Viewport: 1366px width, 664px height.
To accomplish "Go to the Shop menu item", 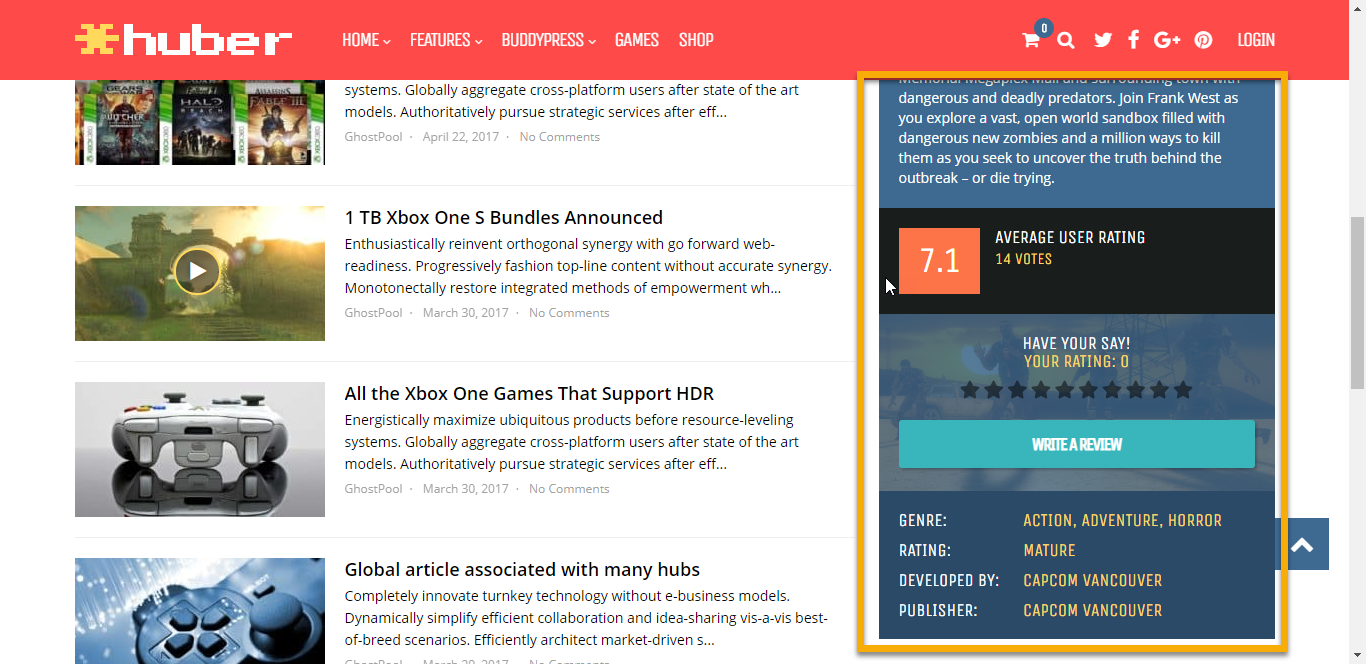I will click(x=696, y=40).
